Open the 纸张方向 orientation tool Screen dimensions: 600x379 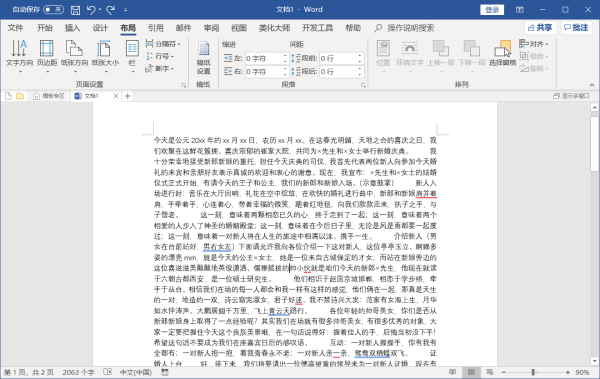coord(74,56)
